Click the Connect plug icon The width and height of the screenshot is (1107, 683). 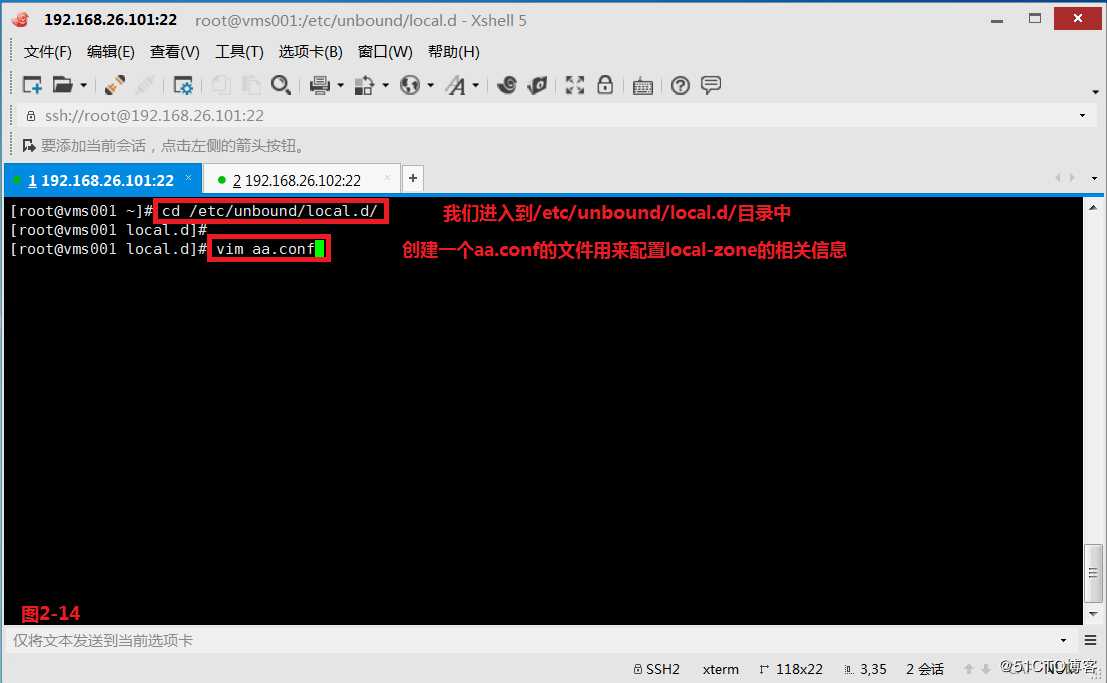point(114,85)
